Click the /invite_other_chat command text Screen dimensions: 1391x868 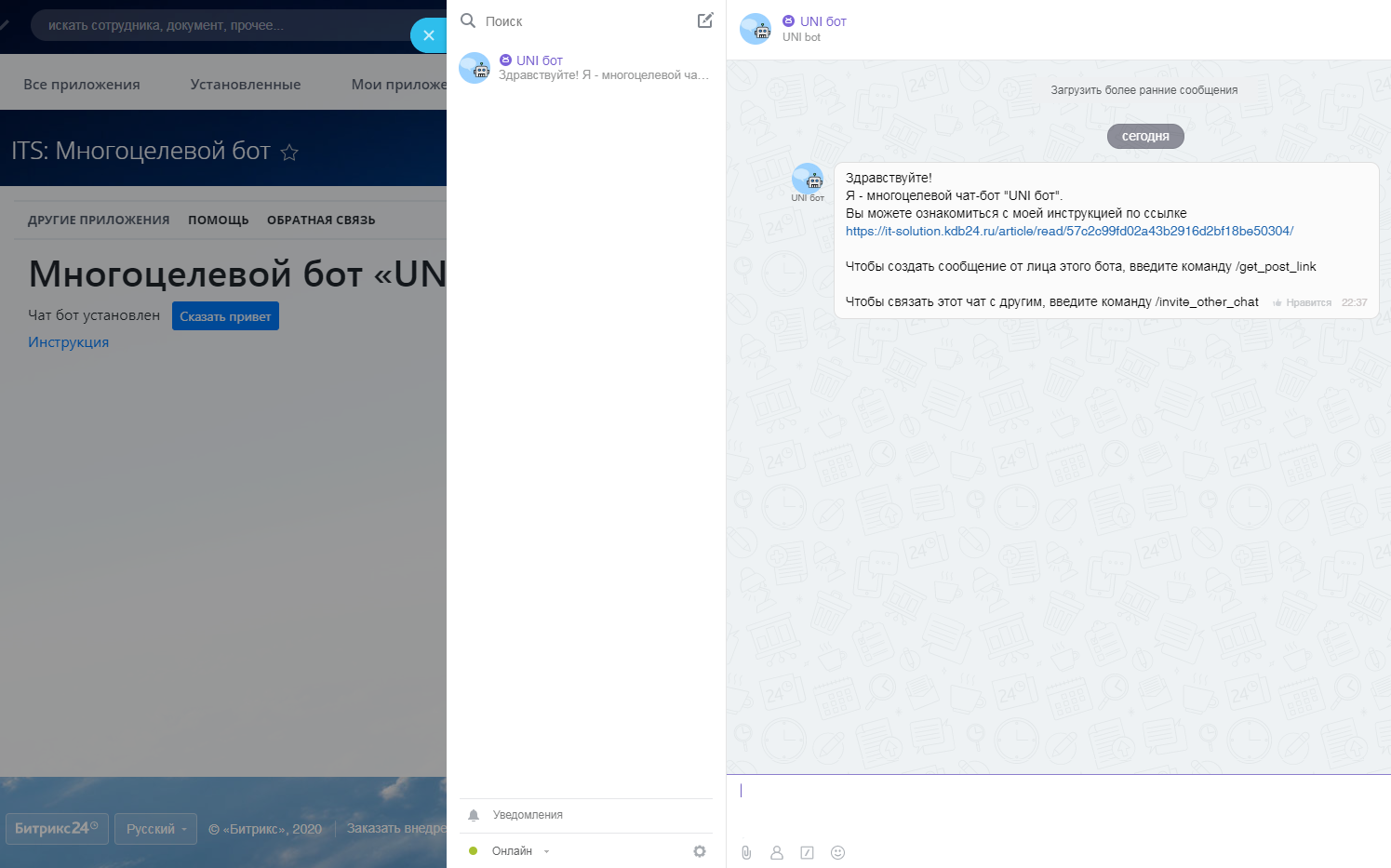pos(1207,301)
